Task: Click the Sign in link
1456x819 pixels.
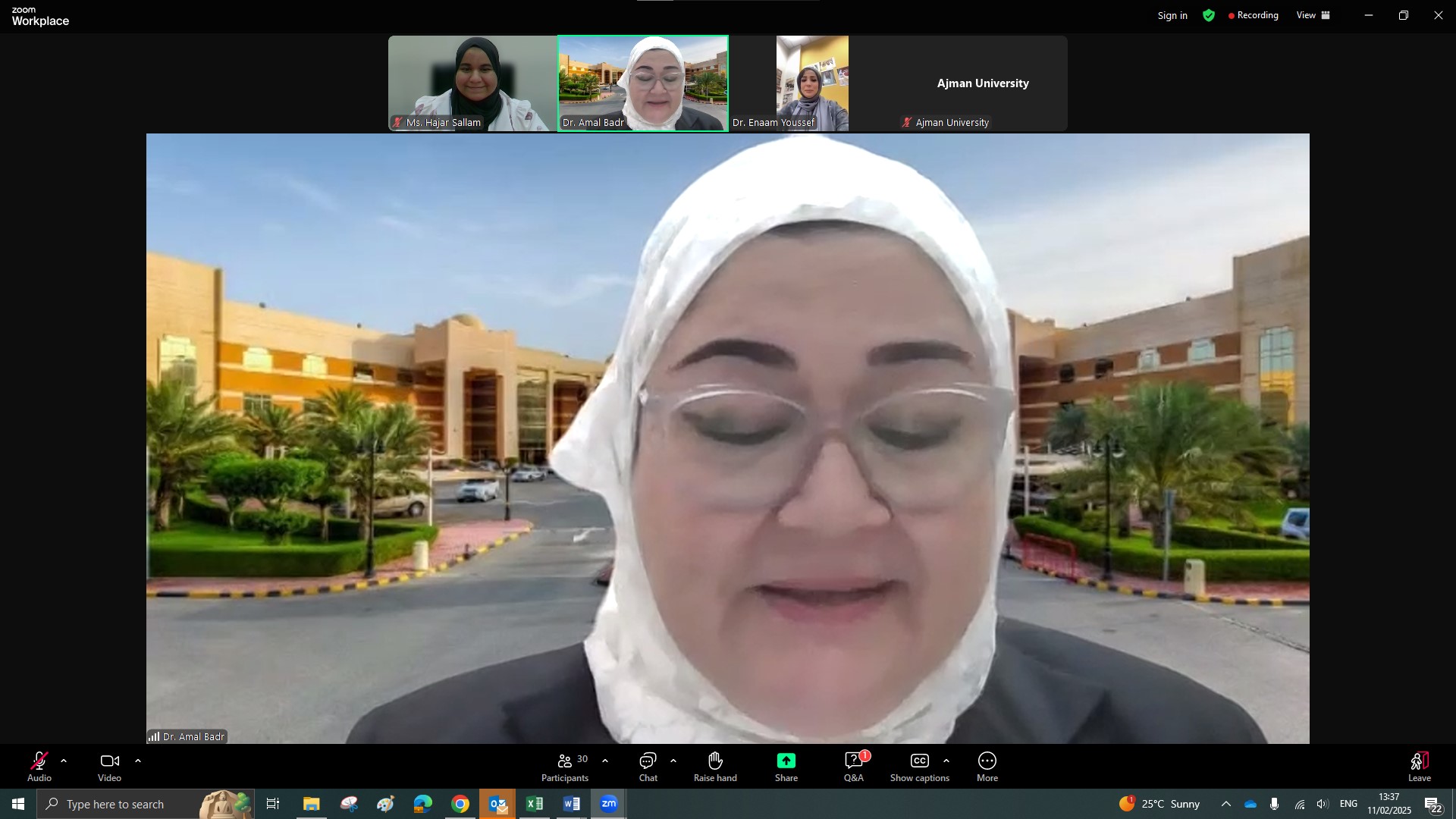Action: 1172,15
